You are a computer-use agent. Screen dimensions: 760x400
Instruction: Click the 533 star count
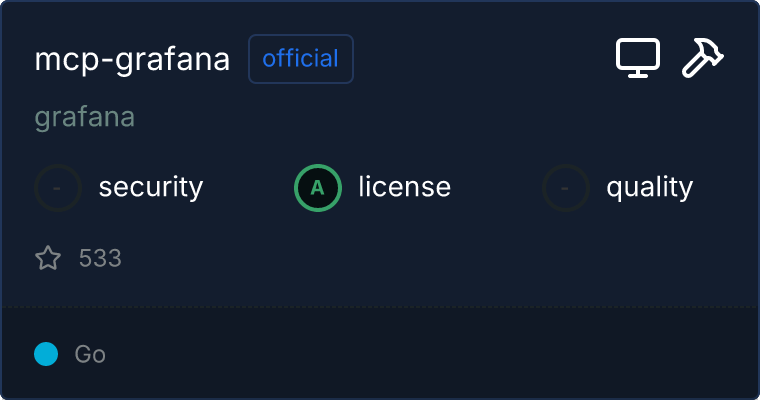coord(100,259)
